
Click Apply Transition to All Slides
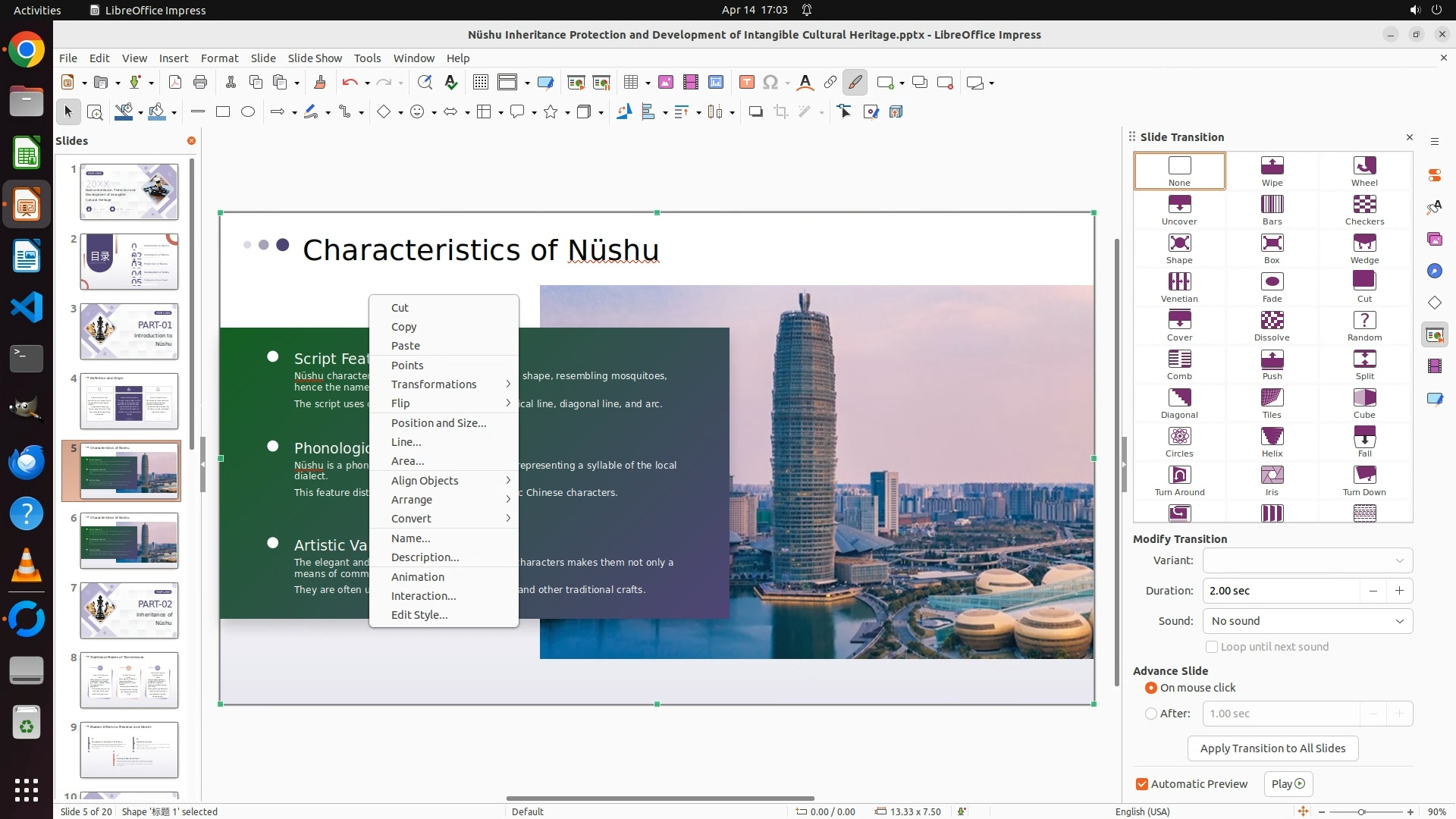point(1272,748)
